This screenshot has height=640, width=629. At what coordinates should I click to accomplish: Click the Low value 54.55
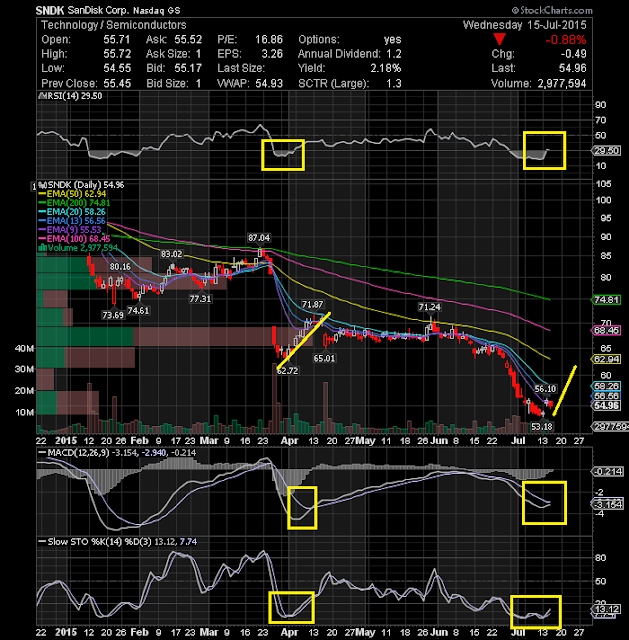coord(117,68)
